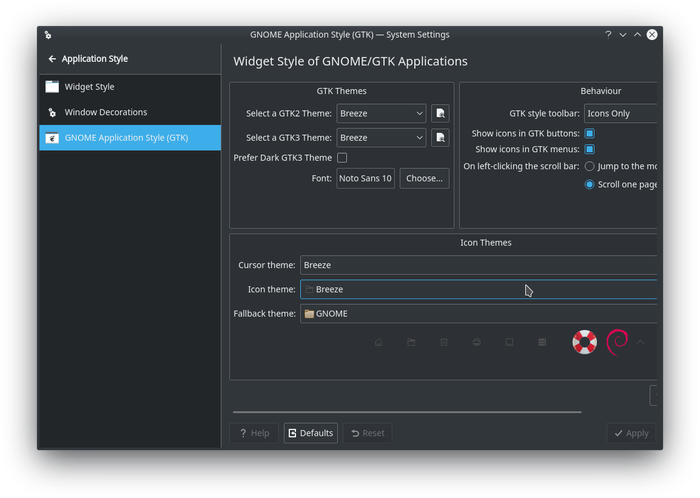The height and width of the screenshot is (498, 700).
Task: Enable Prefer Dark GTK3 Theme checkbox
Action: click(342, 158)
